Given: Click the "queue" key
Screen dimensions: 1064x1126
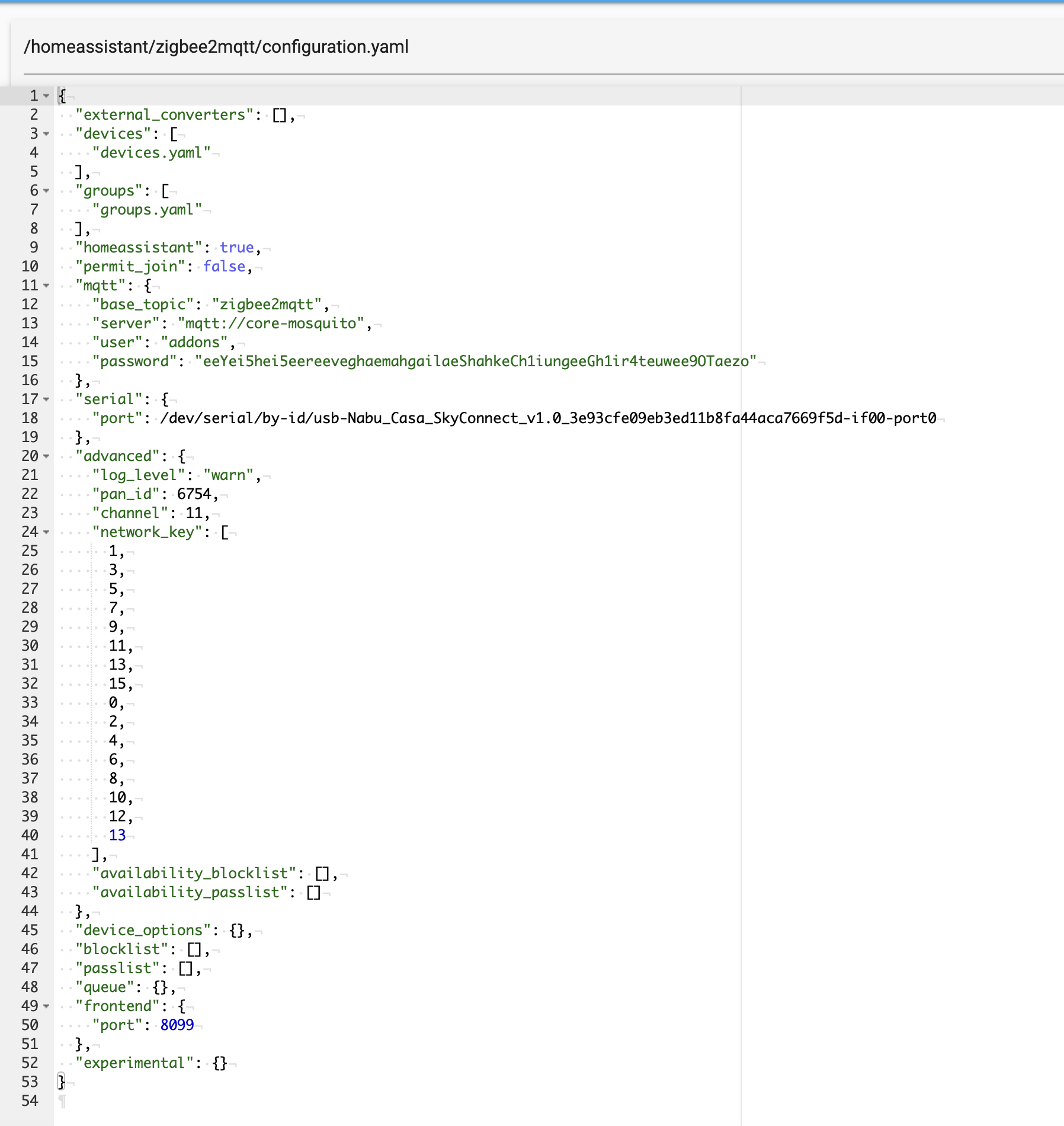Looking at the screenshot, I should coord(105,987).
